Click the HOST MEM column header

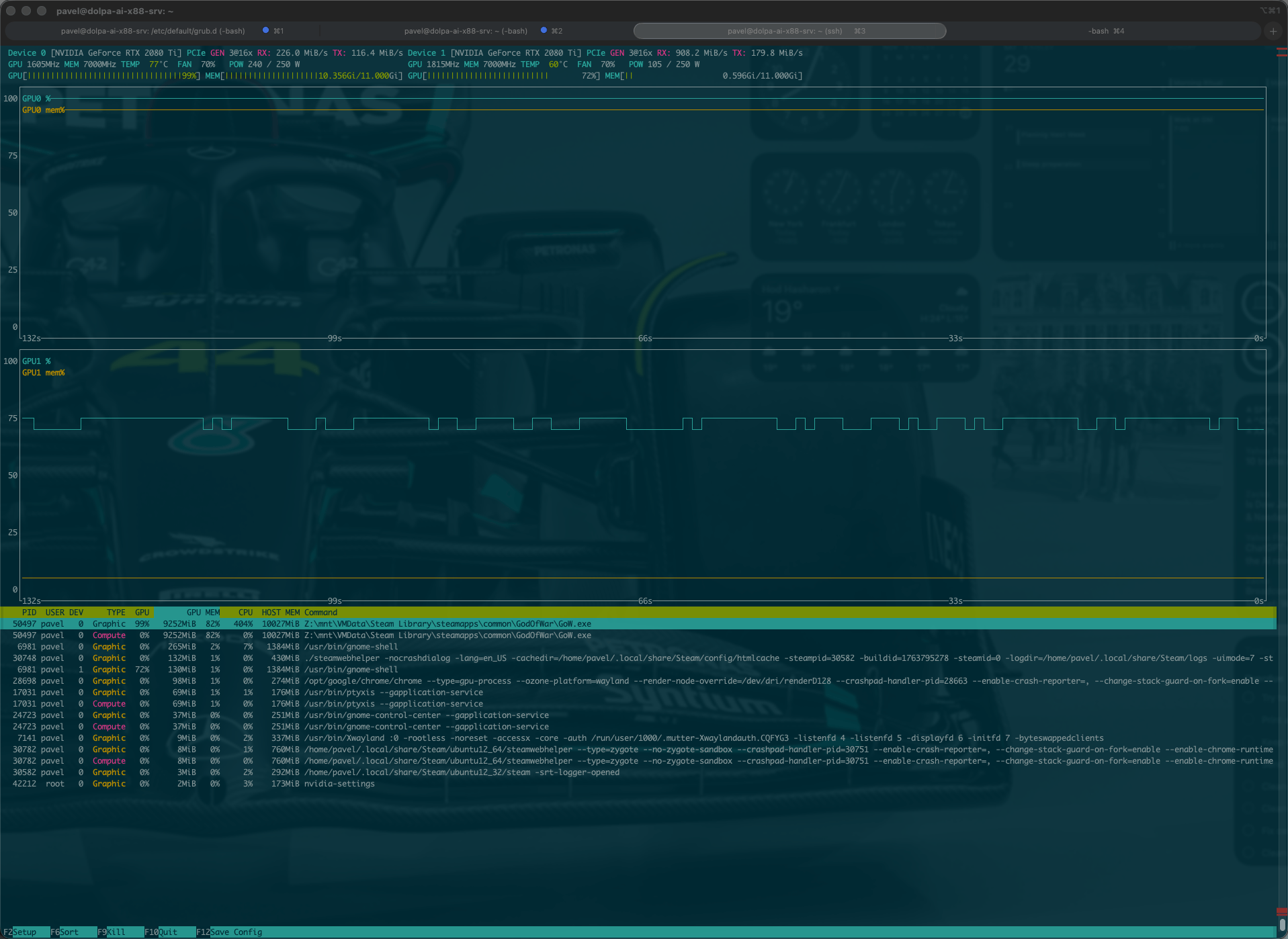[280, 612]
